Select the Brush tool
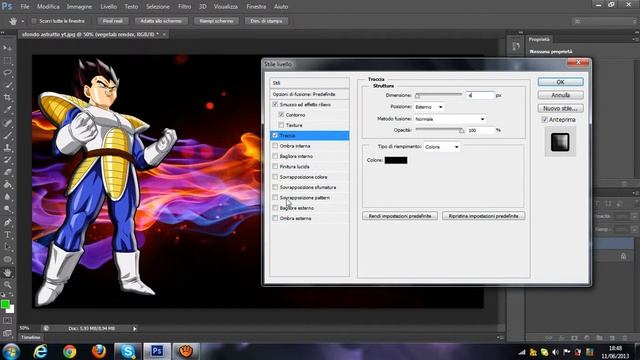Viewport: 640px width, 360px height. pyautogui.click(x=7, y=135)
